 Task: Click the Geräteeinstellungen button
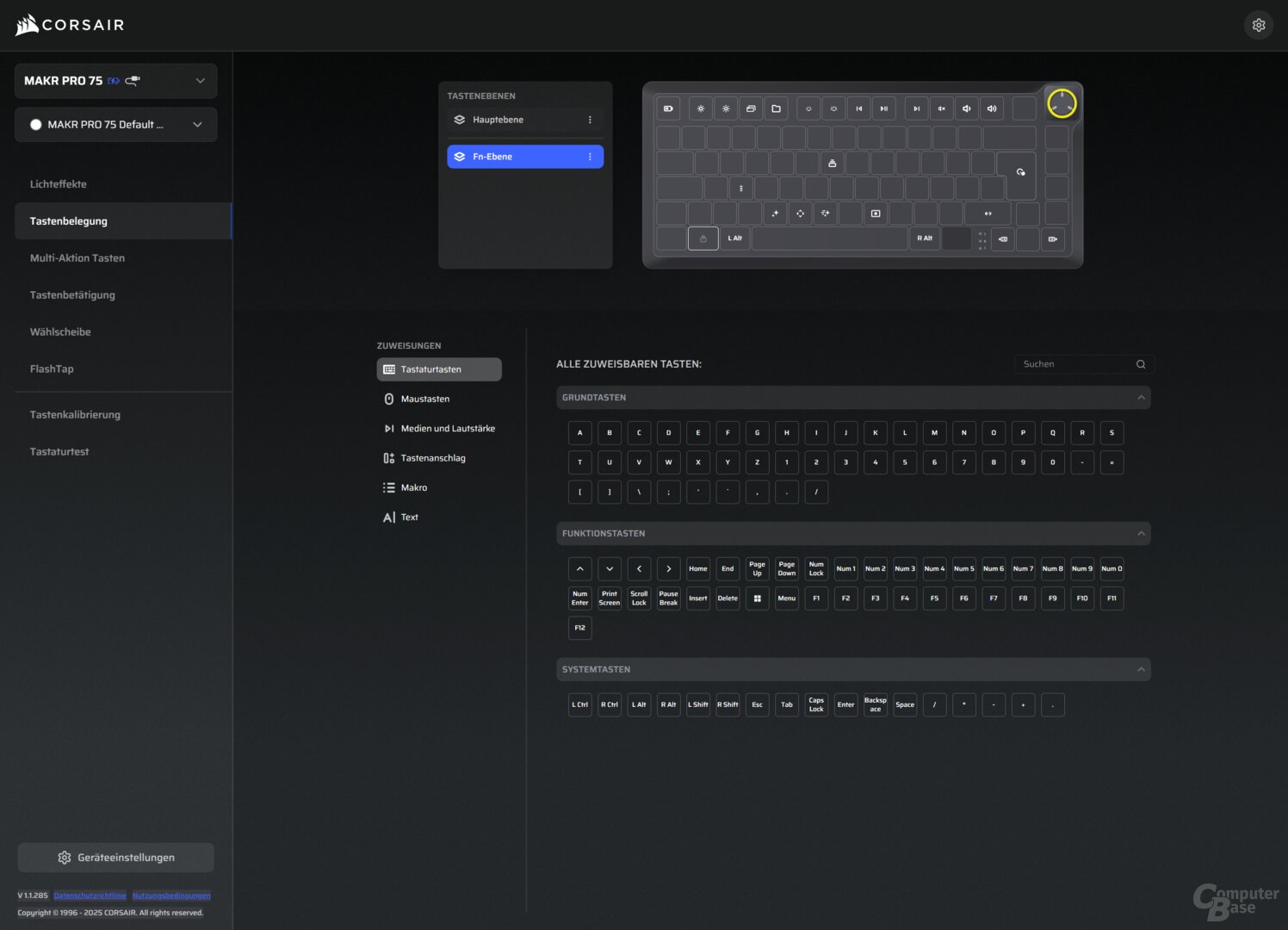coord(116,858)
